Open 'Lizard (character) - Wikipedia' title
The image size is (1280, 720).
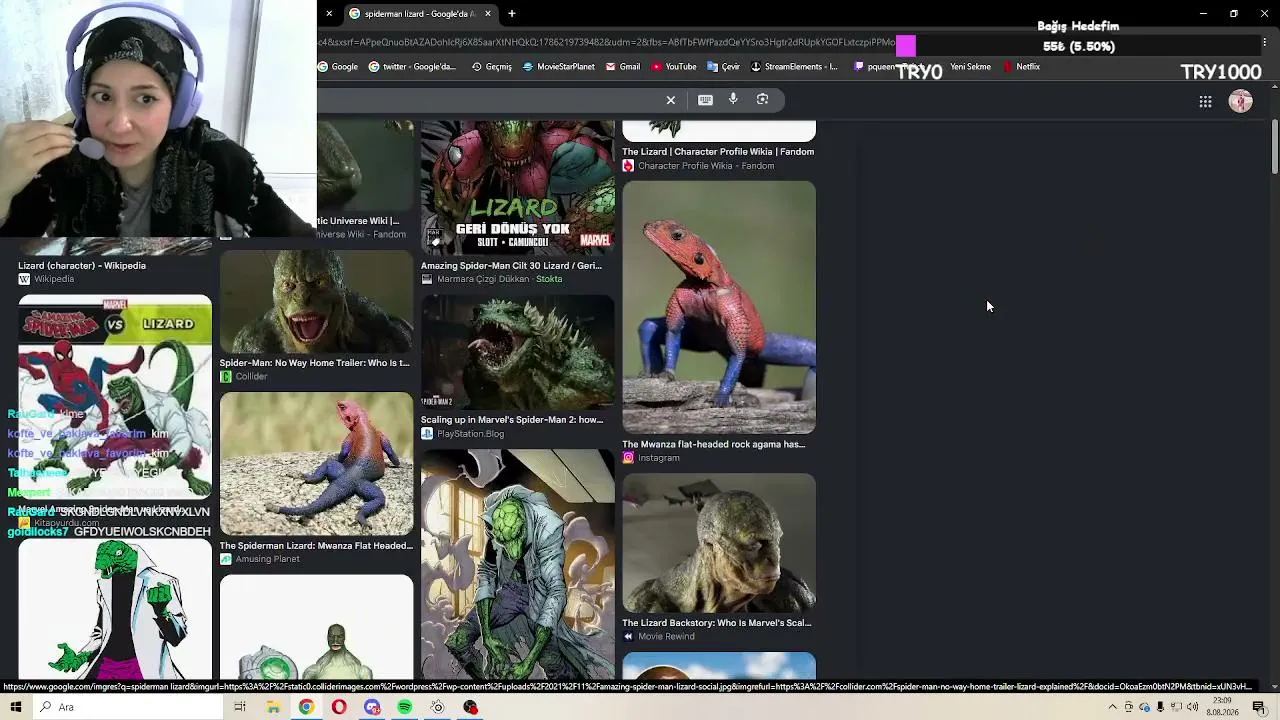pyautogui.click(x=82, y=266)
